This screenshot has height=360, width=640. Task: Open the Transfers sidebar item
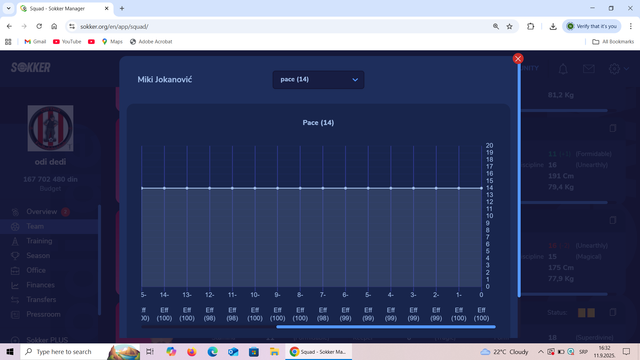tap(41, 300)
